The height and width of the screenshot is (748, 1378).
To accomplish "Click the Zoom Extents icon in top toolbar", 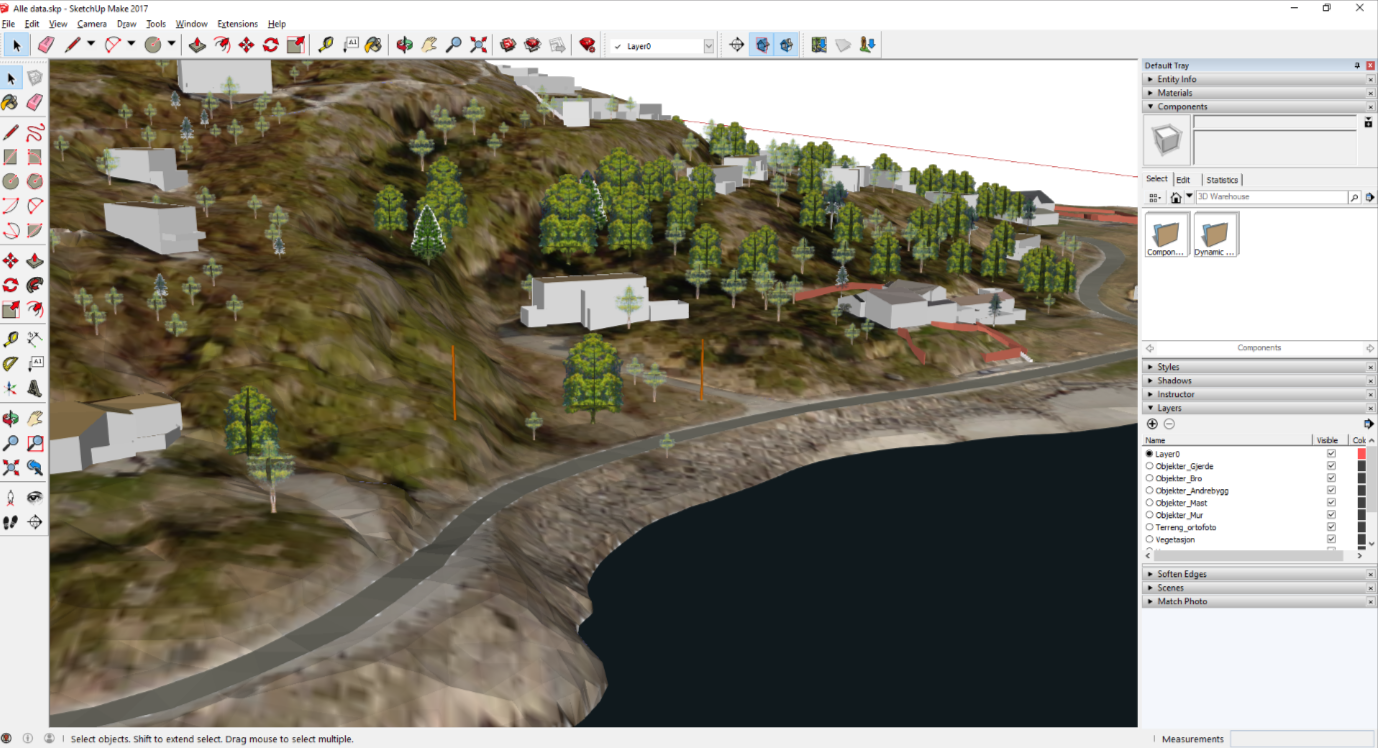I will pos(479,45).
